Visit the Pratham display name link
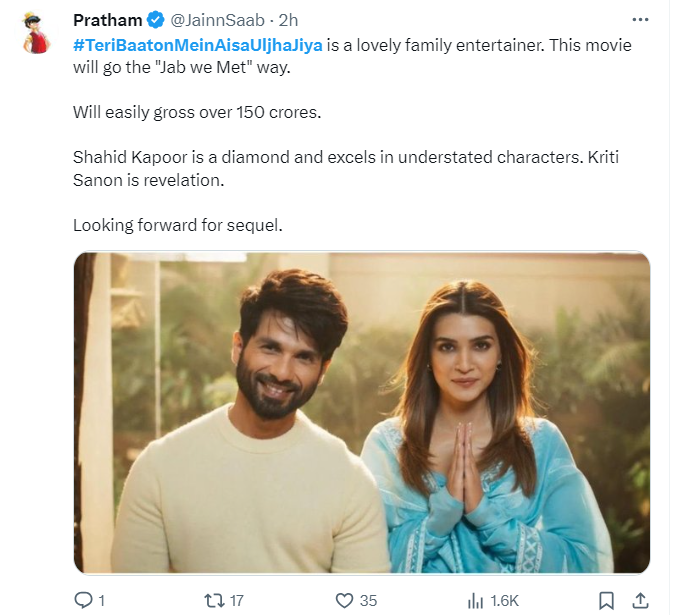The image size is (676, 615). (x=108, y=20)
